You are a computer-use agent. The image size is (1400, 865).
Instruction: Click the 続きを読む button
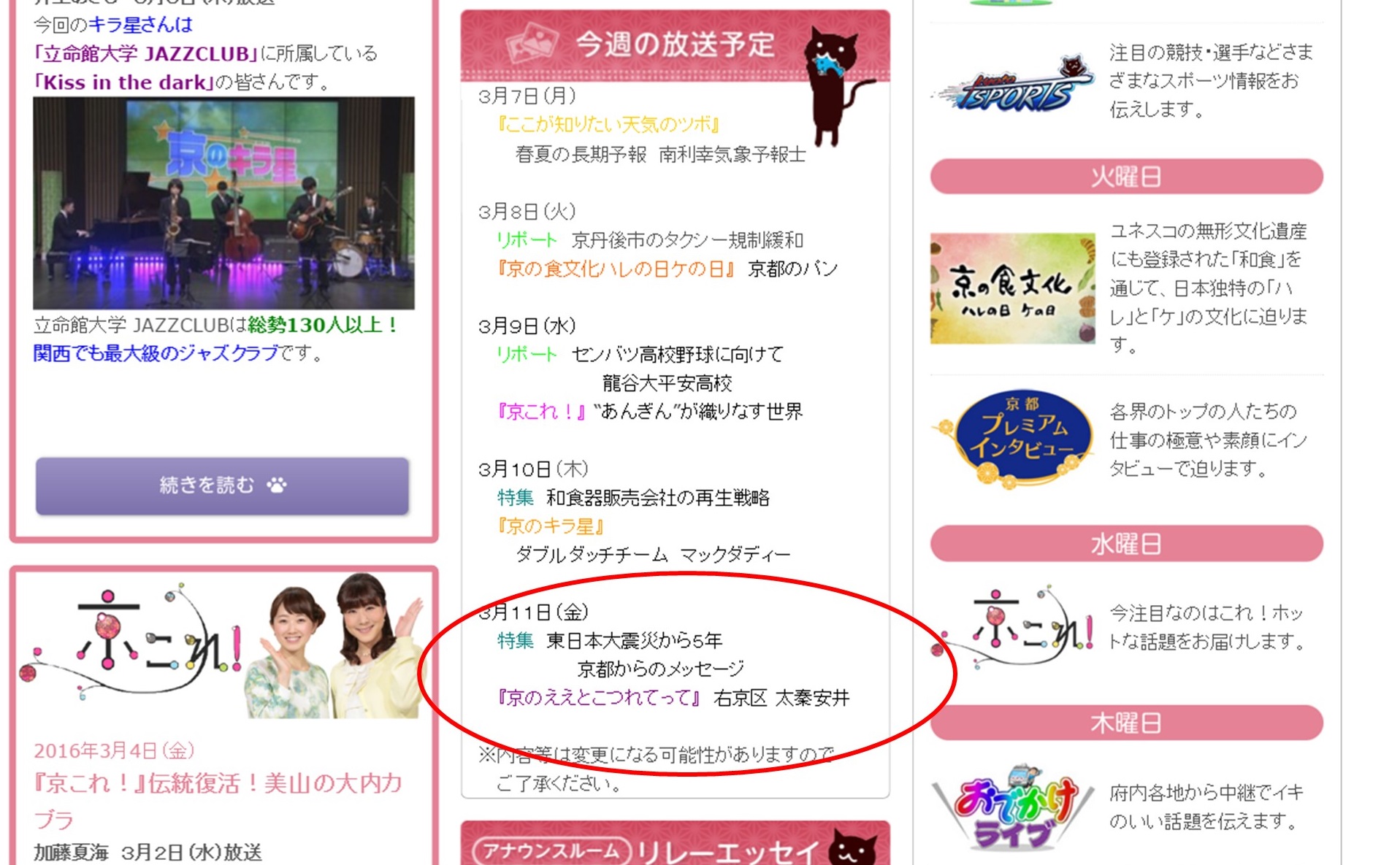(222, 486)
